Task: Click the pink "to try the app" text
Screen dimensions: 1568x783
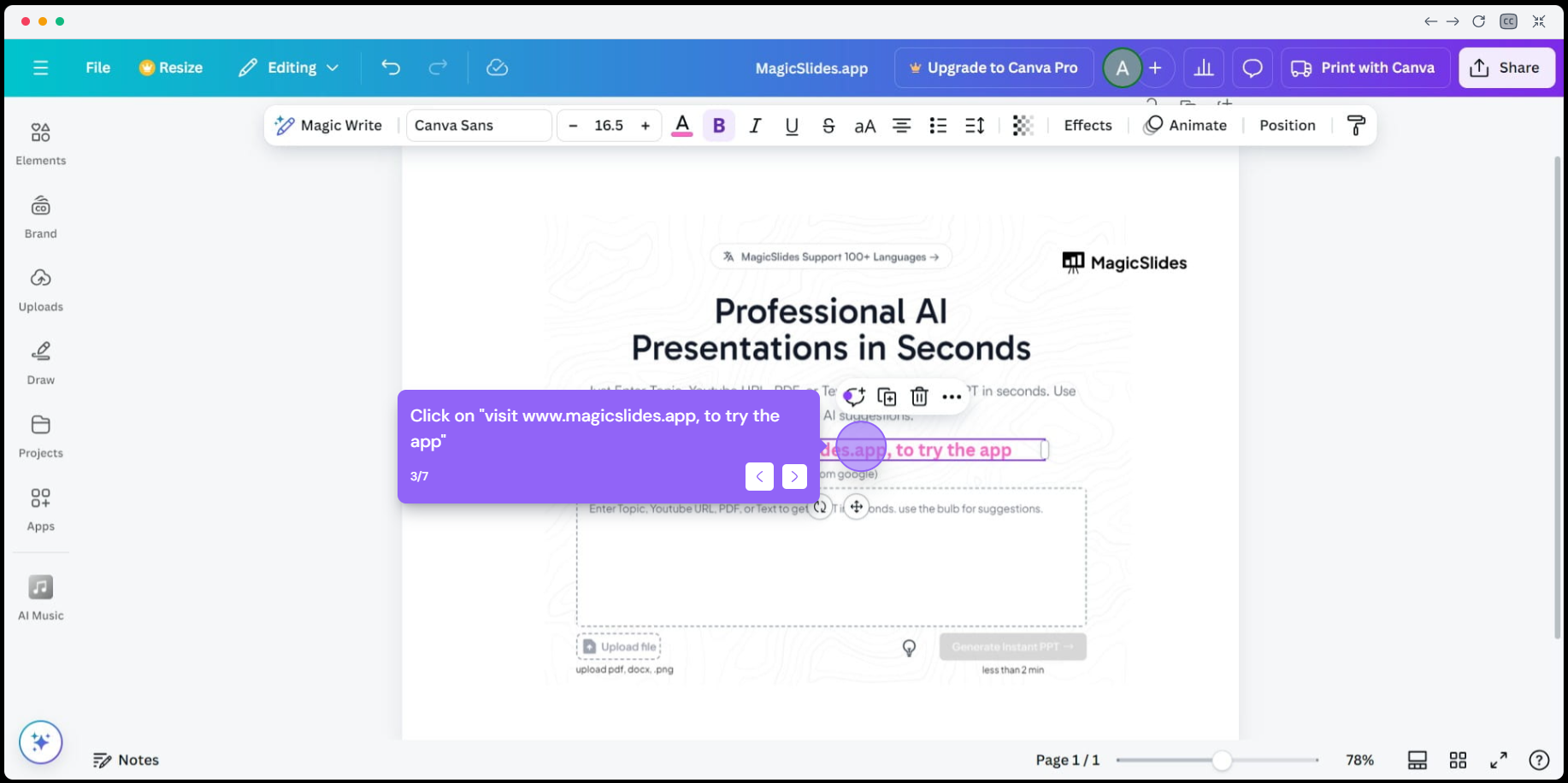Action: point(953,450)
